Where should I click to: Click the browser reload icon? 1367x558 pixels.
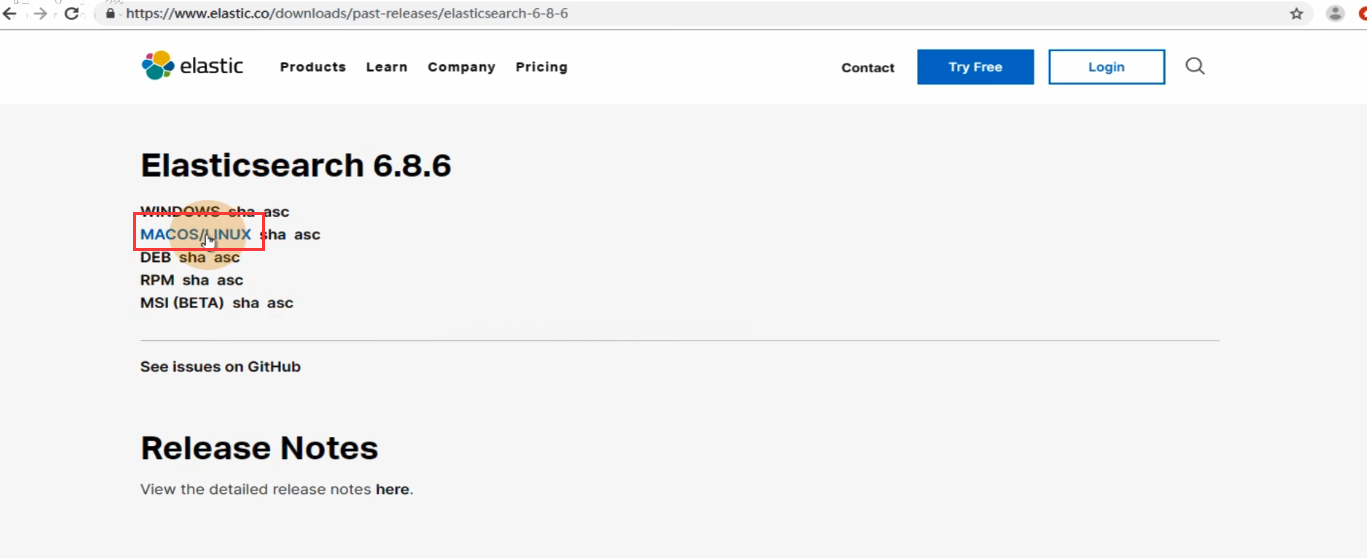point(72,14)
